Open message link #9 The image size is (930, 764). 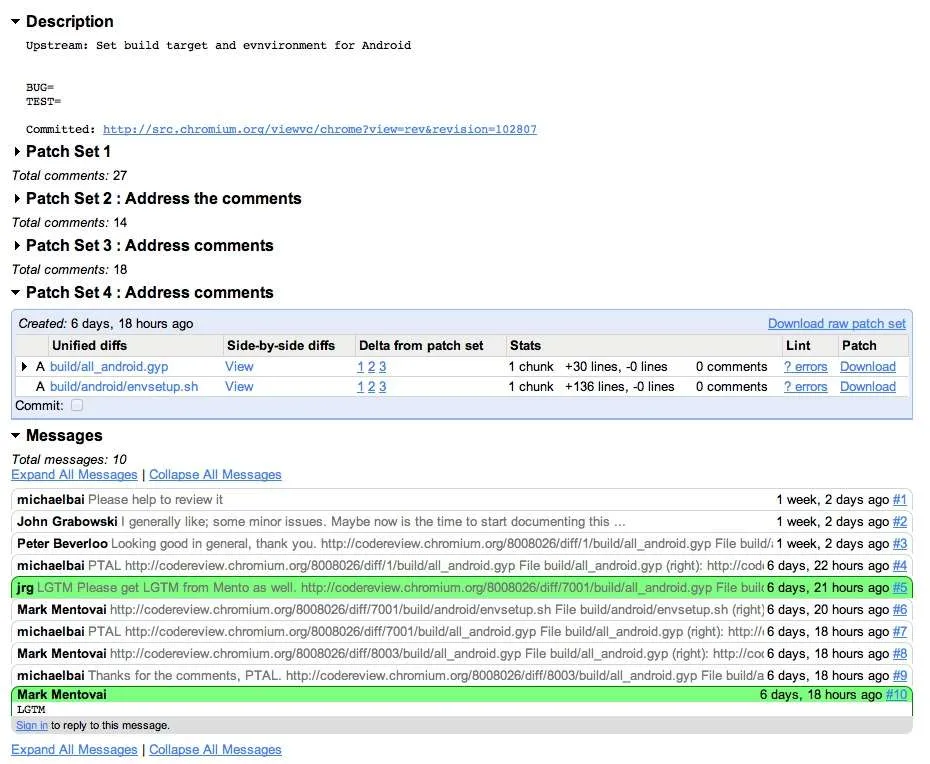[x=900, y=675]
